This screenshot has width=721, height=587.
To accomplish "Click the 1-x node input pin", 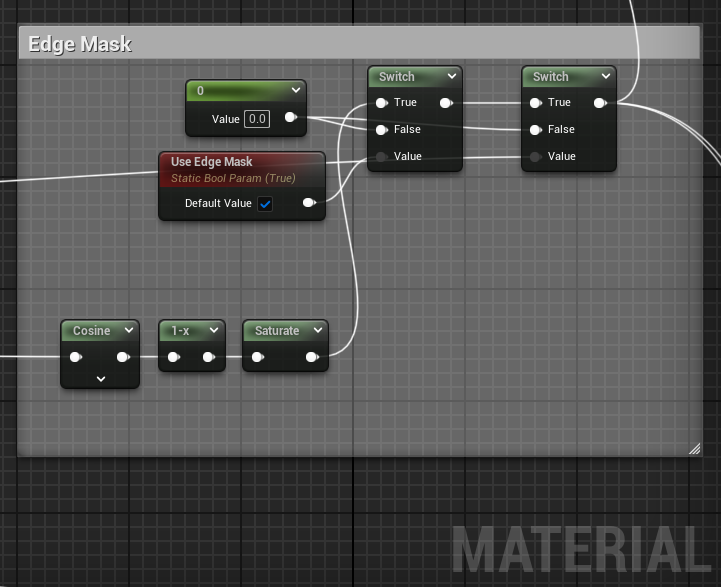I will point(173,357).
